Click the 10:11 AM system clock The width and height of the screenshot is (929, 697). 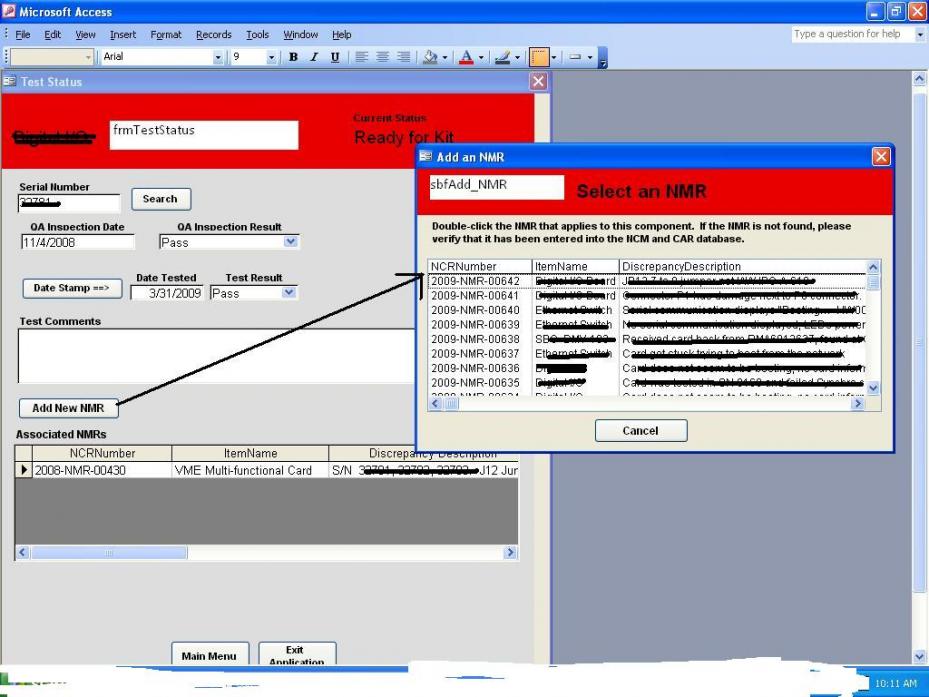895,683
